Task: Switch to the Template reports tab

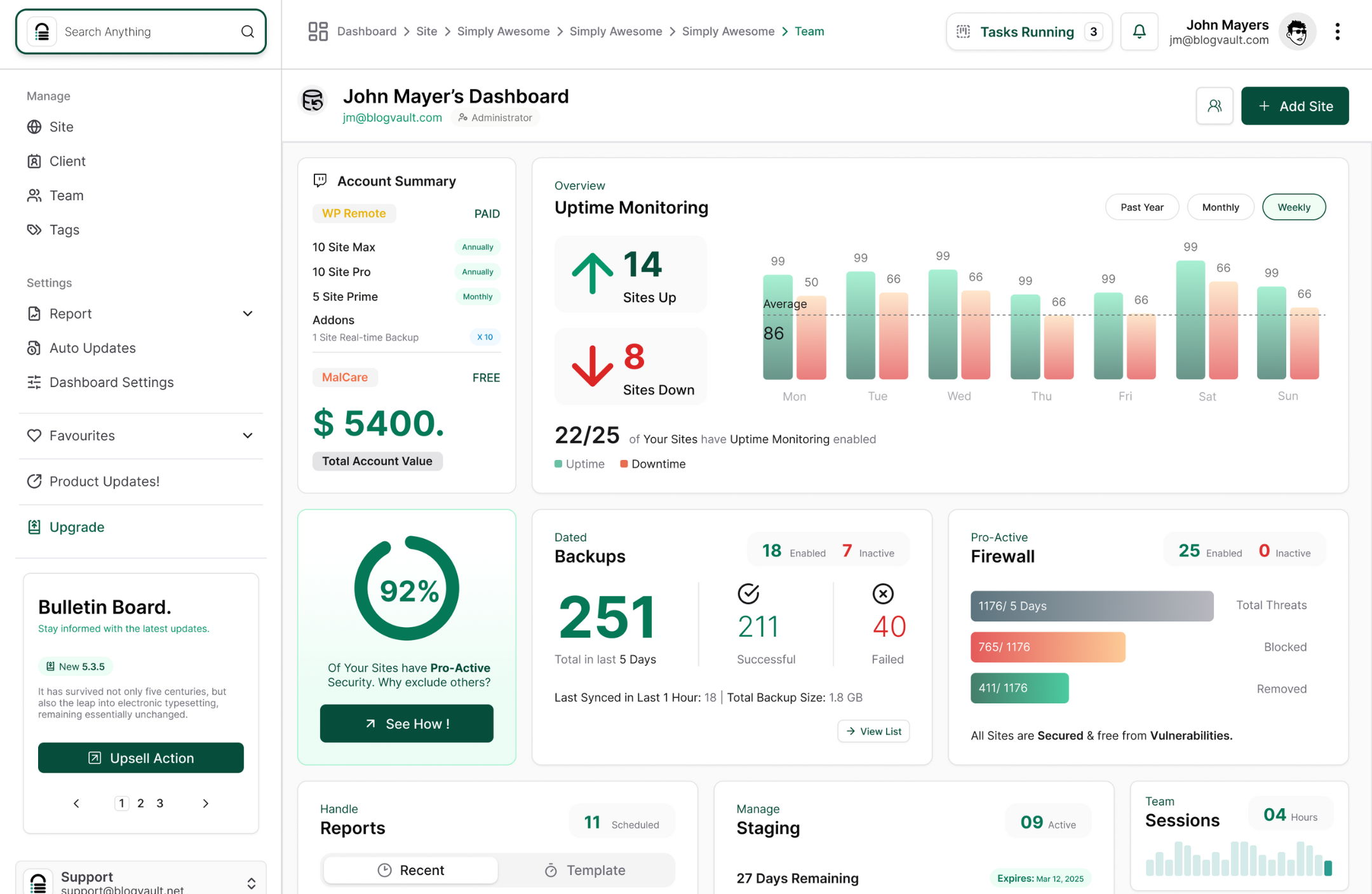Action: pyautogui.click(x=585, y=870)
